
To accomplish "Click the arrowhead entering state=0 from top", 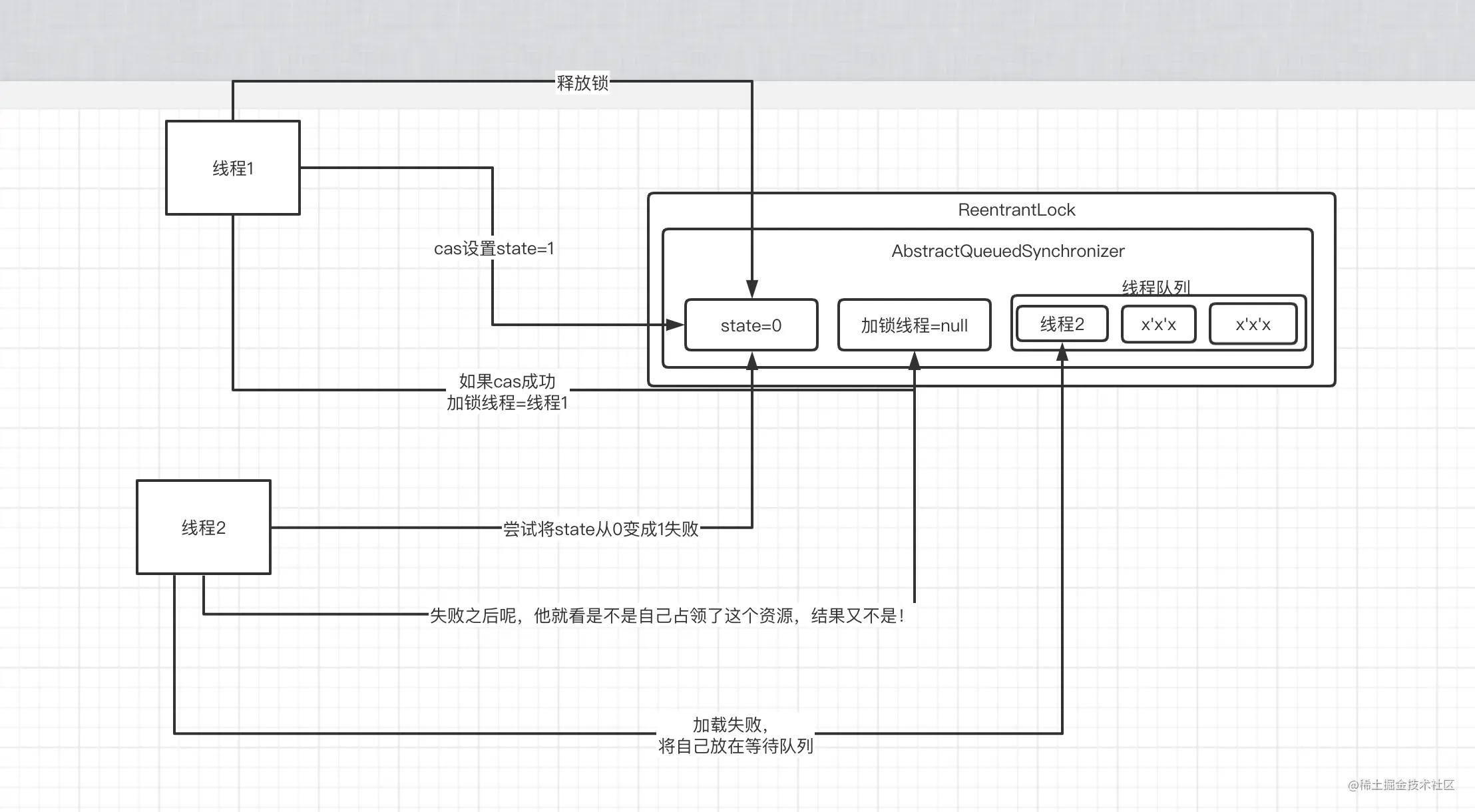I will pyautogui.click(x=752, y=289).
